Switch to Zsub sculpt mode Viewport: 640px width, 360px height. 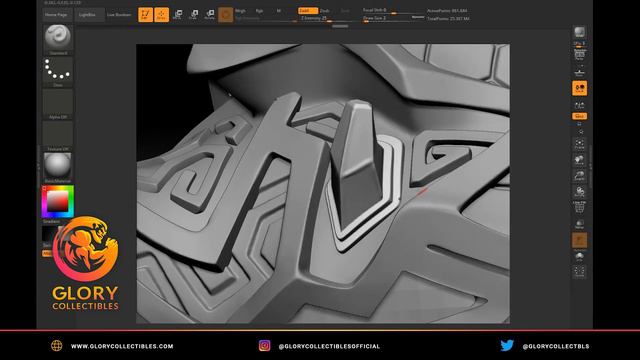coord(324,11)
